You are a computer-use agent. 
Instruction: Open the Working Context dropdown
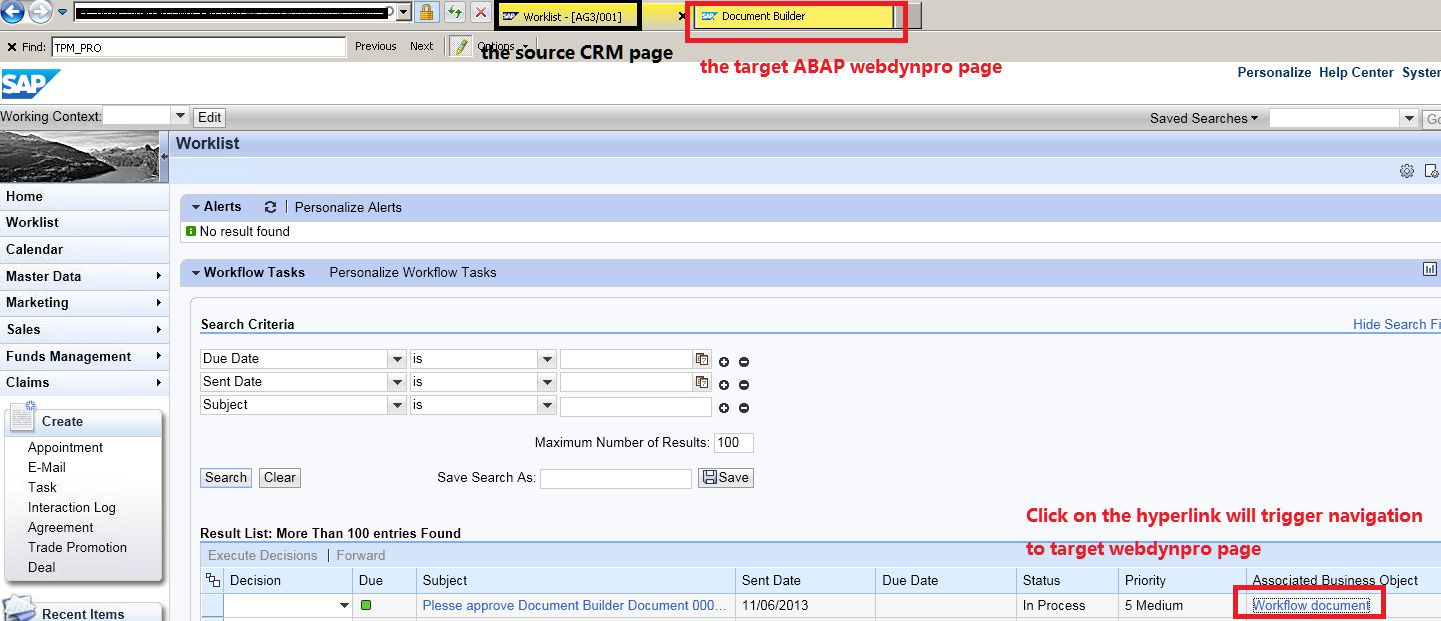tap(180, 117)
